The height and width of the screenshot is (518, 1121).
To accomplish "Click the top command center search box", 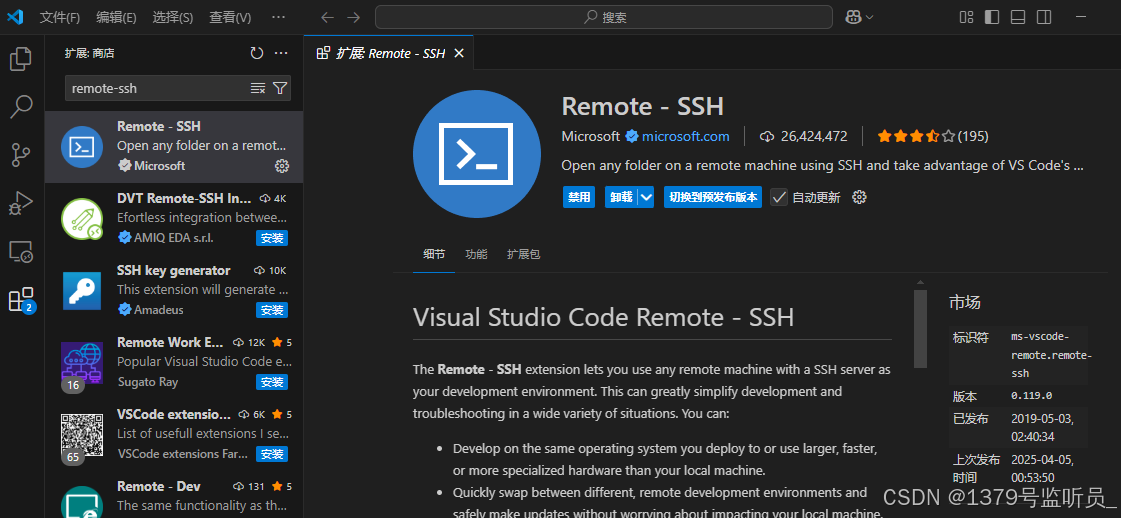I will (x=603, y=17).
